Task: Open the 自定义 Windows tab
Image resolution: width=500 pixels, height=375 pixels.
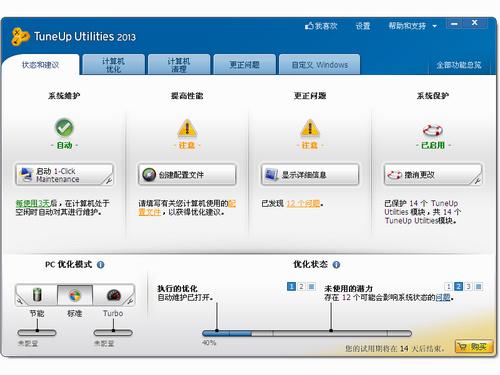Action: (x=320, y=65)
